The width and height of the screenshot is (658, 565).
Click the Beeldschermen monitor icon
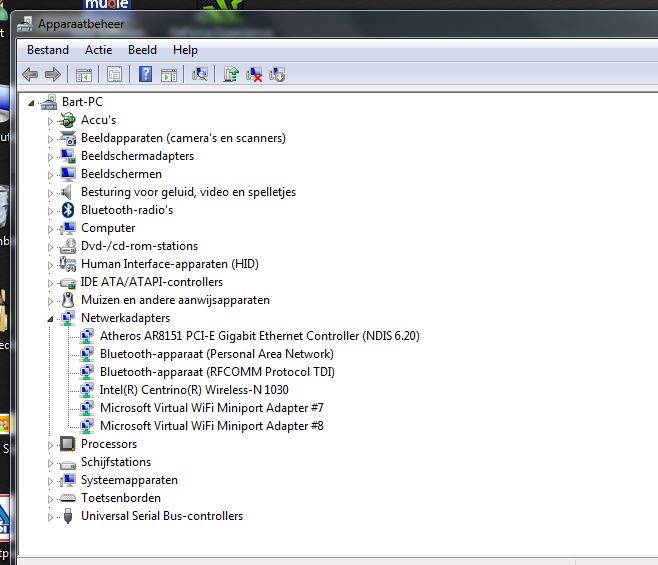68,174
